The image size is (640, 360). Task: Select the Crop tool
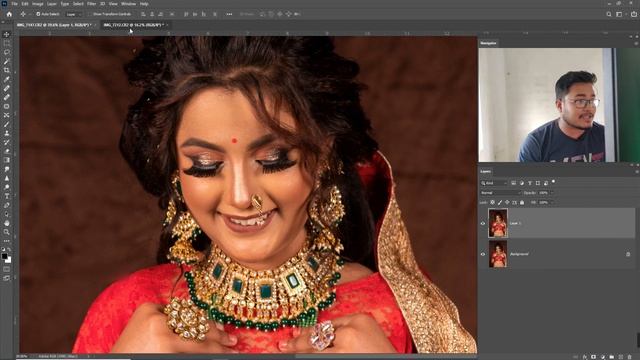(7, 70)
